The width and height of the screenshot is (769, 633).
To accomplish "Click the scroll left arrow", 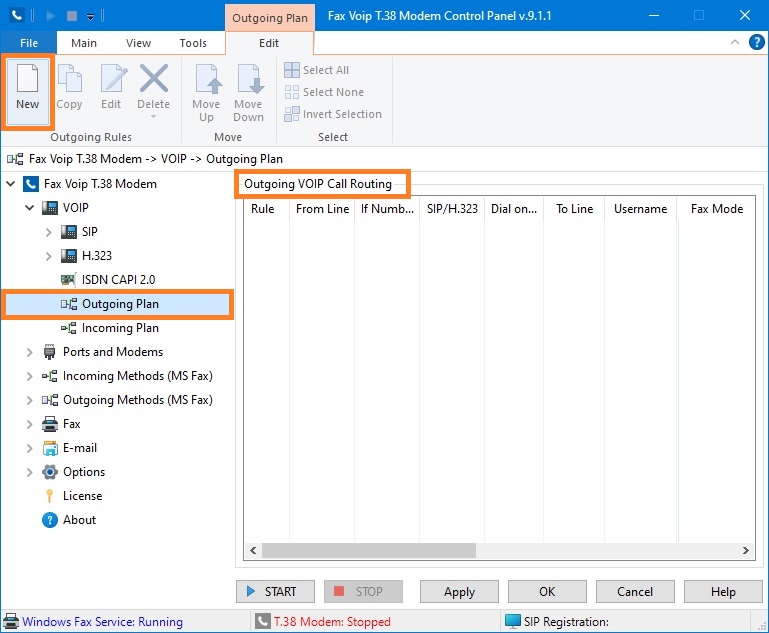I will click(x=253, y=550).
